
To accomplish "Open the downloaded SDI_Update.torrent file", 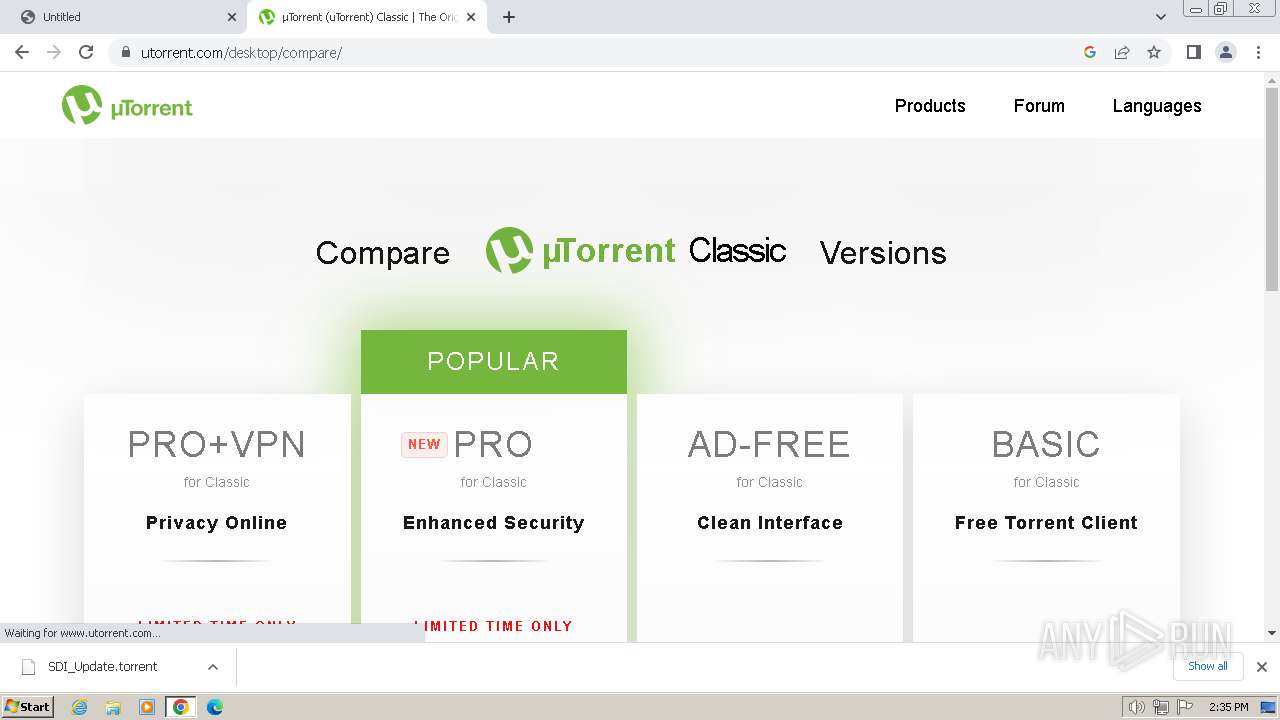I will pos(102,667).
